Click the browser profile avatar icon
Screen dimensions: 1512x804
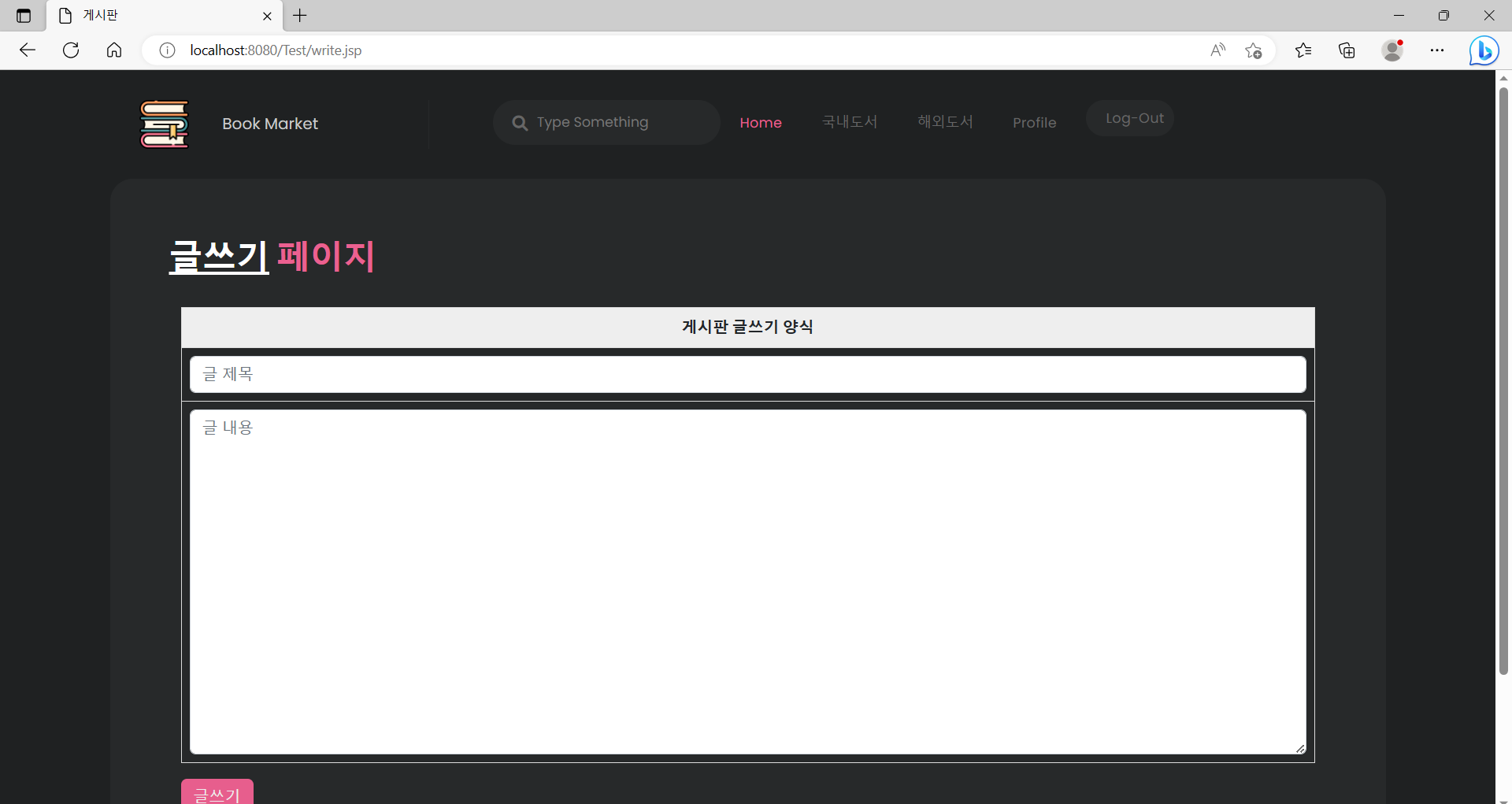[x=1393, y=50]
